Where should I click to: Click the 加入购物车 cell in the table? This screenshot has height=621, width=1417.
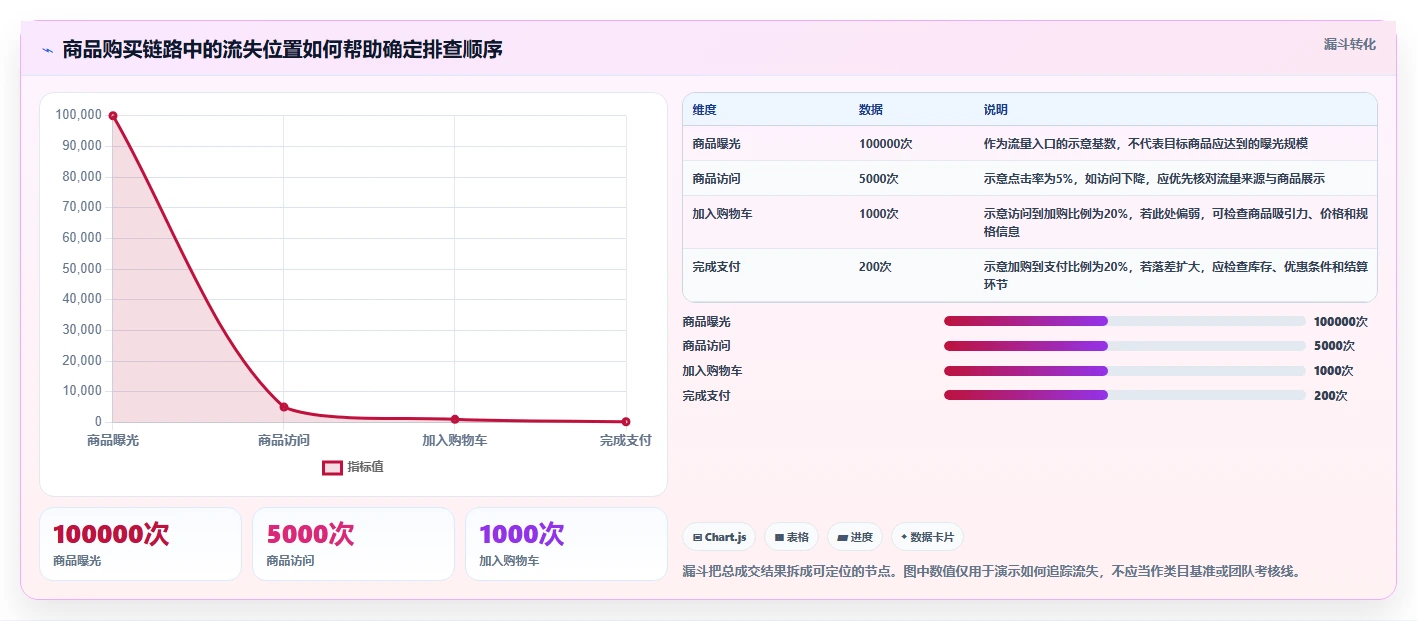723,214
